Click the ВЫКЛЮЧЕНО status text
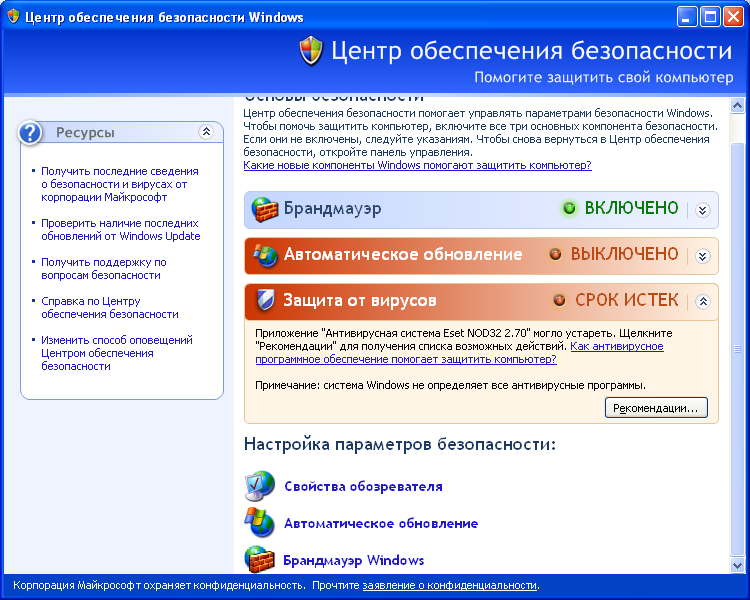Viewport: 750px width, 600px height. tap(624, 254)
